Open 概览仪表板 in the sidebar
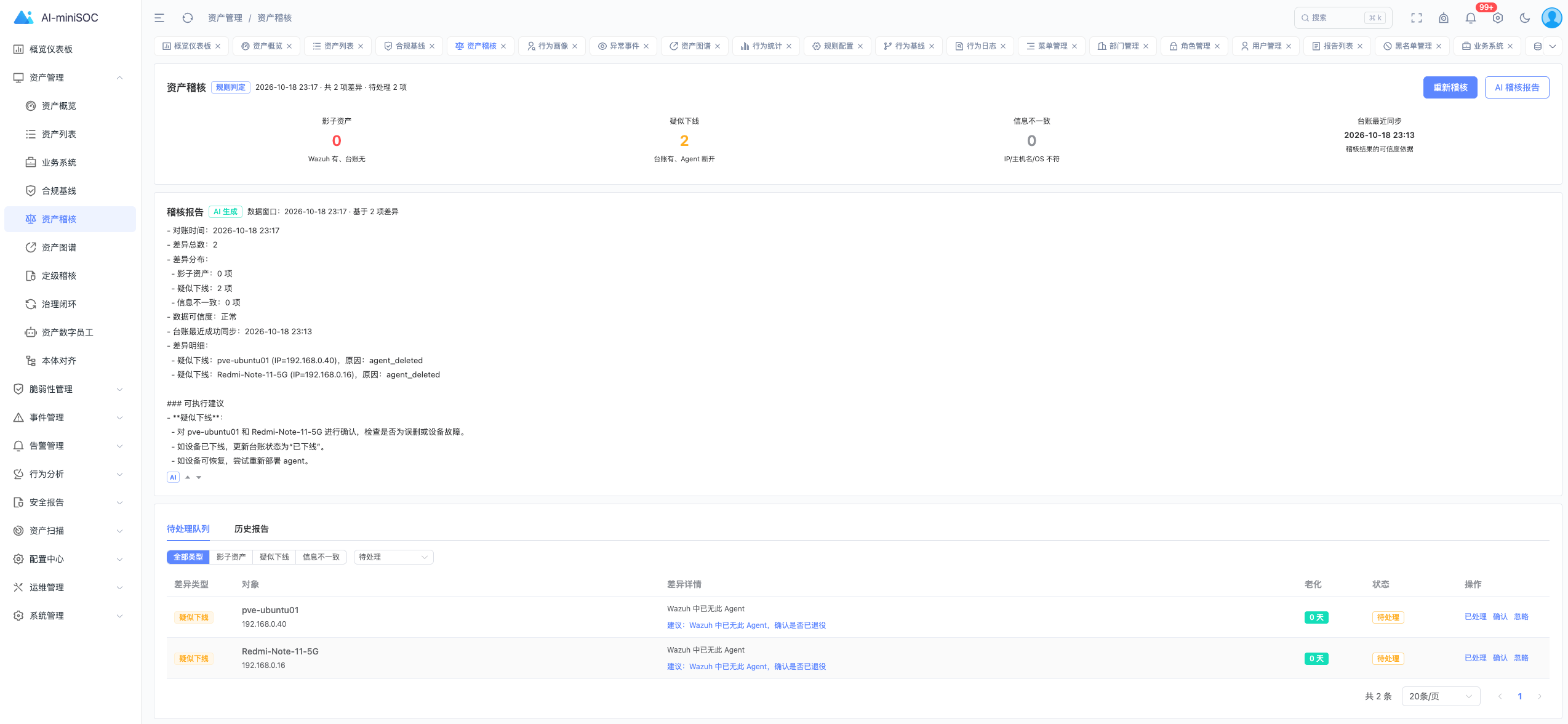The image size is (1568, 724). click(70, 49)
